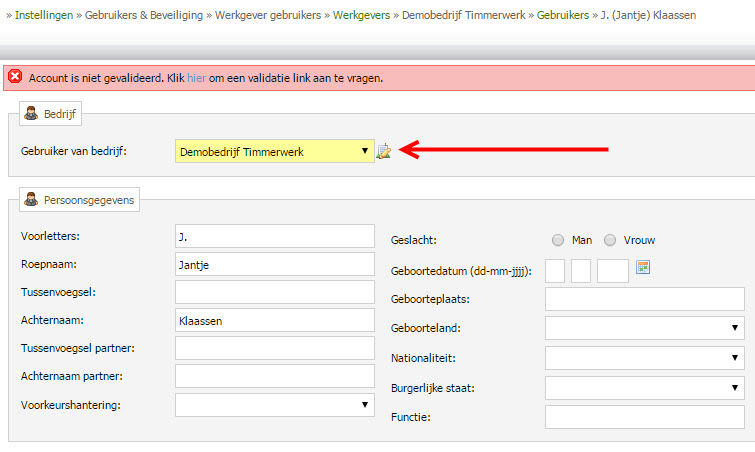Click Demobedrijf Timmerwerk in the breadcrumb
This screenshot has height=452, width=755.
coord(464,15)
